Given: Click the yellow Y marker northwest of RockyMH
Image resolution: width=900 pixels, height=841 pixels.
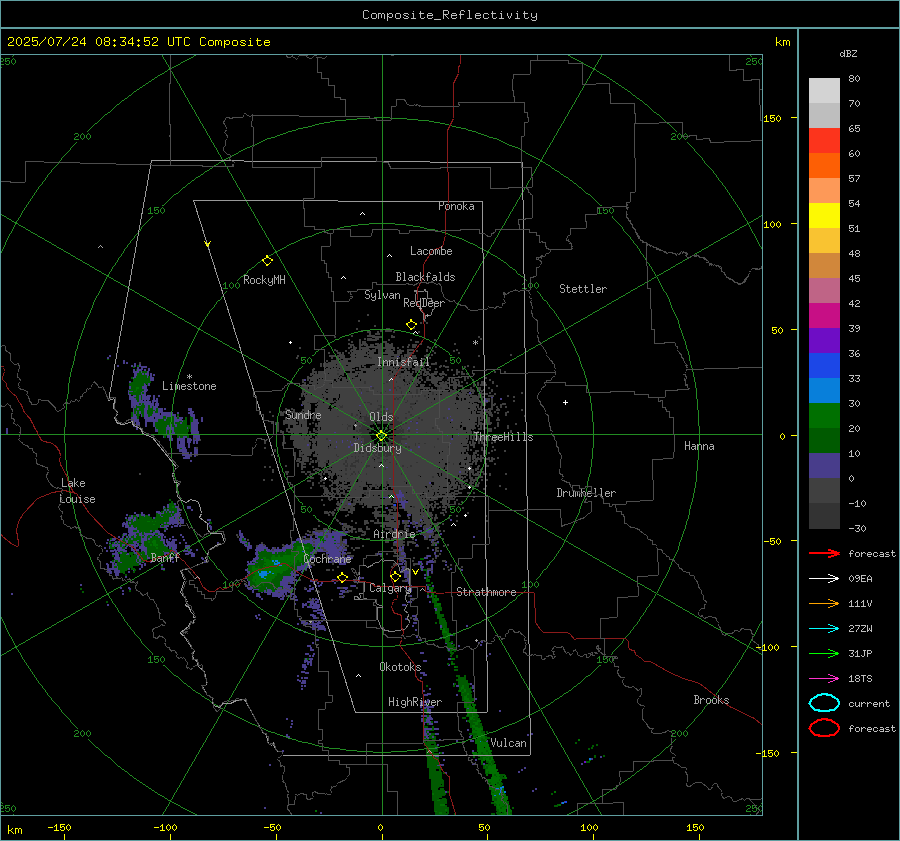Looking at the screenshot, I should tap(208, 244).
